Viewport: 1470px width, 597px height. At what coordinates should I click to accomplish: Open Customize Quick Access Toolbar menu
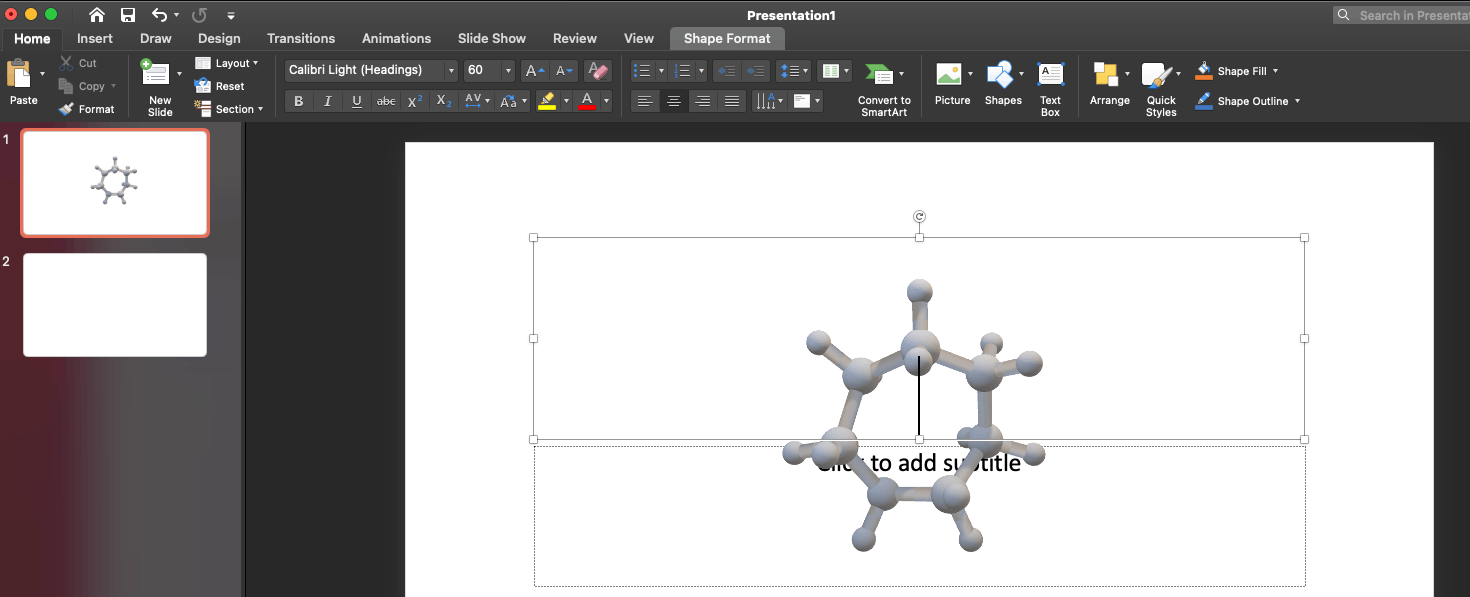coord(231,16)
